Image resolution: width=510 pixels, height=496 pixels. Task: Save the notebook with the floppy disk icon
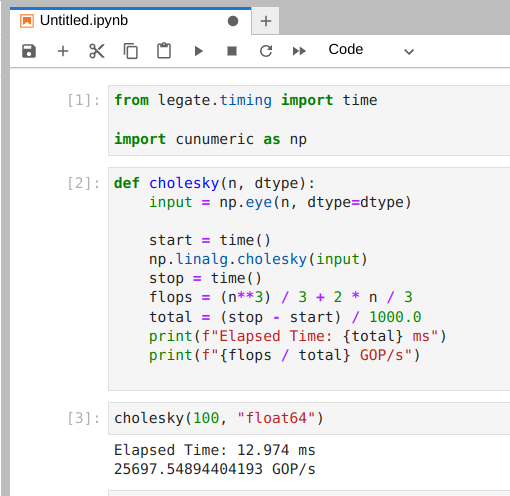click(29, 51)
